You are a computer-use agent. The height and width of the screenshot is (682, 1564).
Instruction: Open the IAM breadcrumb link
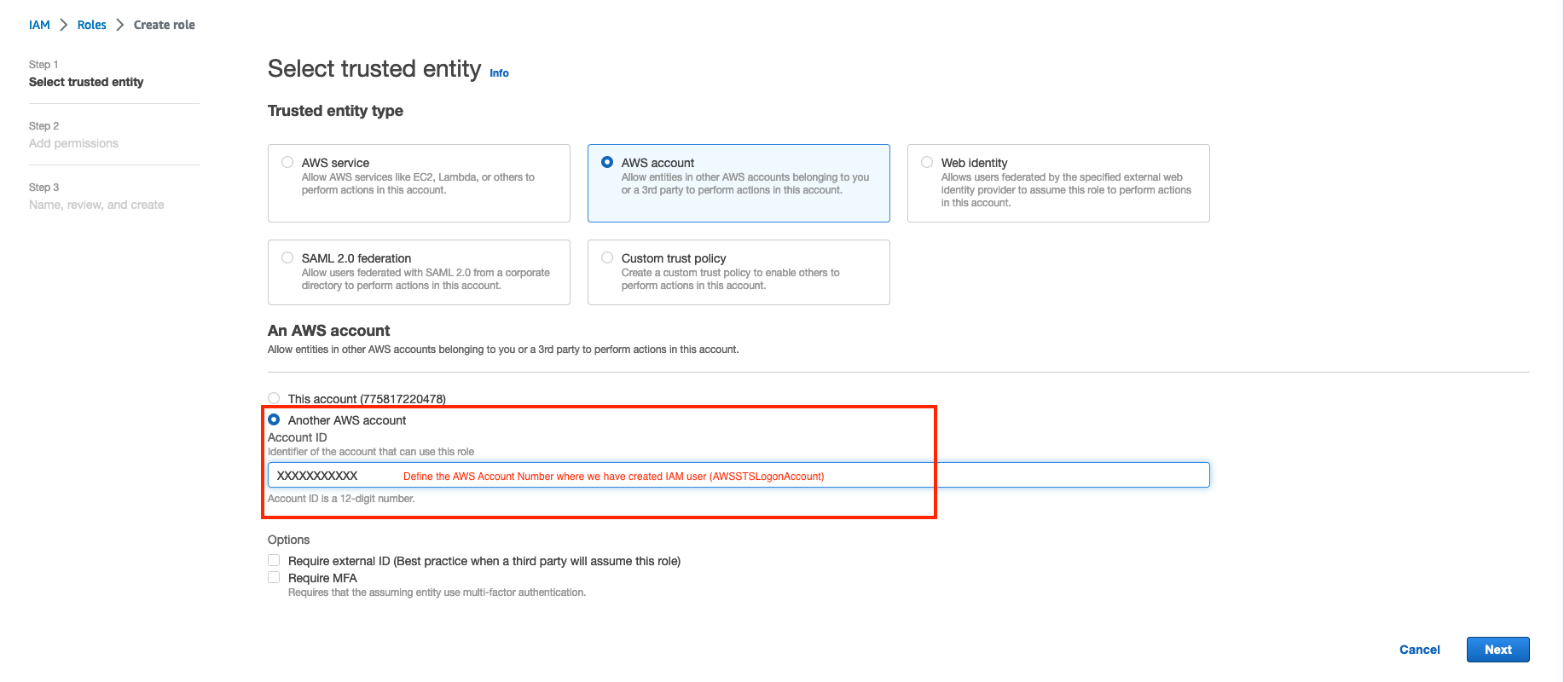[x=38, y=24]
